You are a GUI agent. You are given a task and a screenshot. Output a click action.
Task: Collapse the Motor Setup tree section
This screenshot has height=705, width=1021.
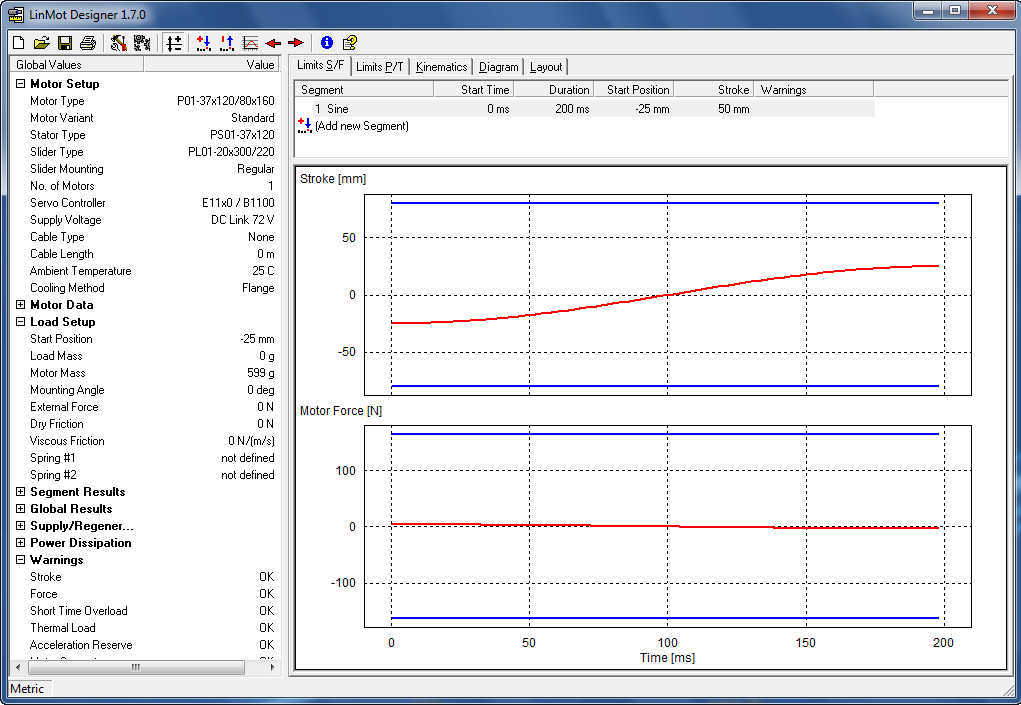tap(20, 84)
